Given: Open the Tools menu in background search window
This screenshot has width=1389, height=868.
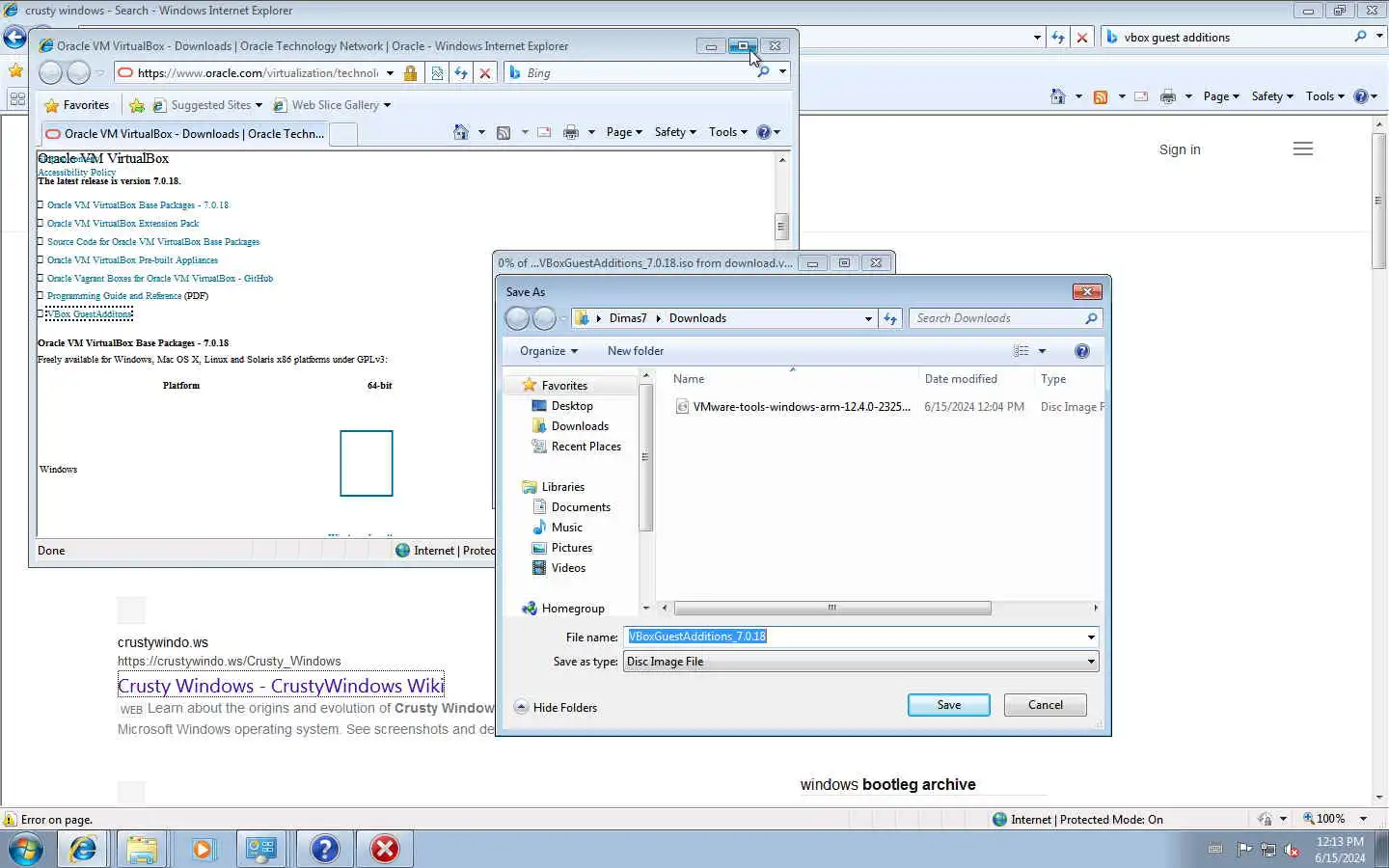Looking at the screenshot, I should [x=1325, y=96].
